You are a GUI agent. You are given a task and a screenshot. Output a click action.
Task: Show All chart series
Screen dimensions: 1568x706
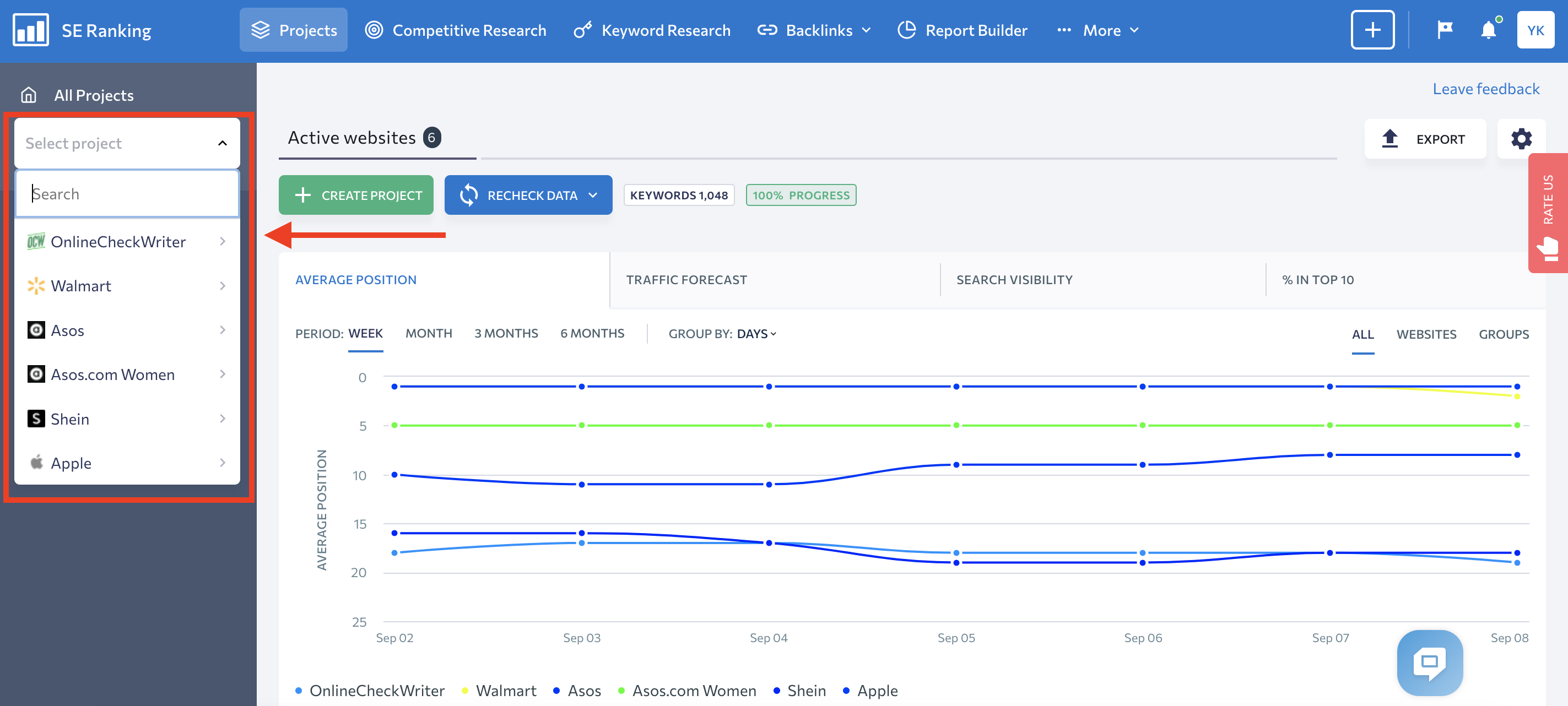point(1362,334)
